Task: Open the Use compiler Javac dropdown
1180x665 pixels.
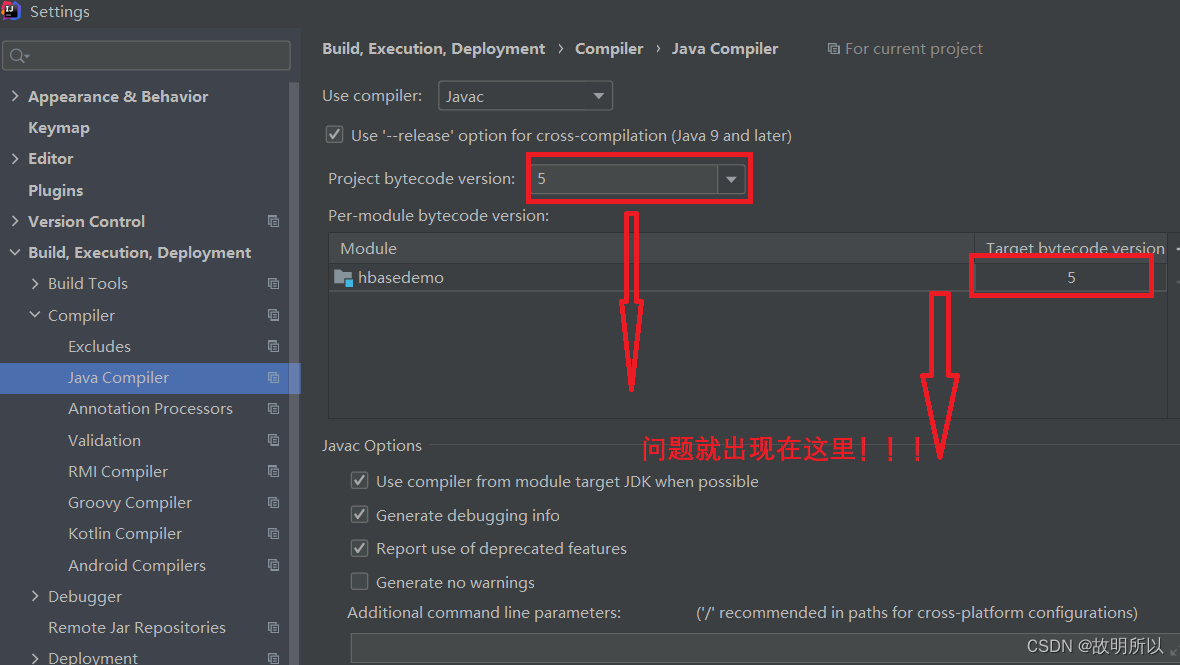Action: click(x=525, y=96)
